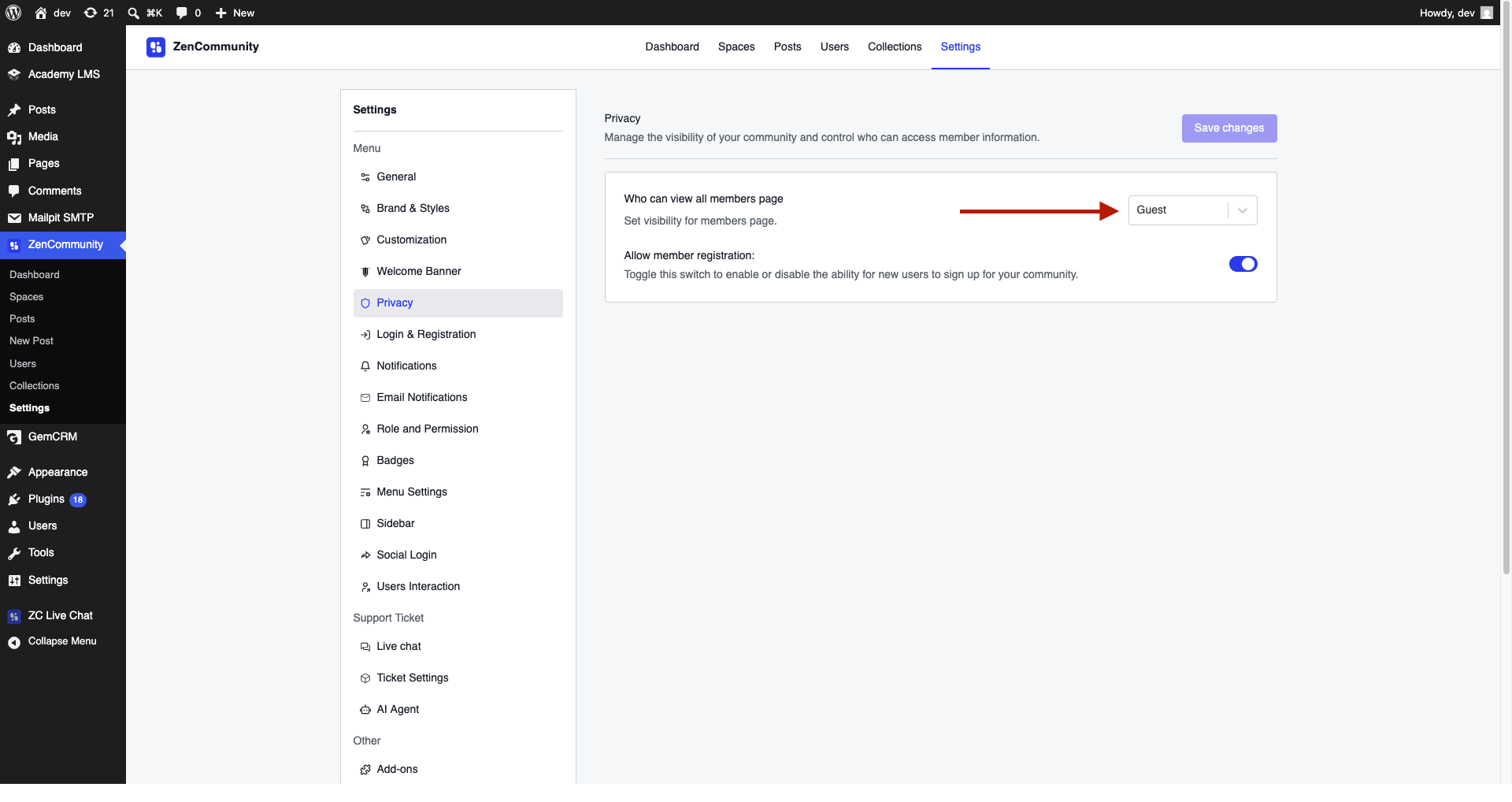Click the Email Notifications envelope icon
The width and height of the screenshot is (1512, 802).
point(365,398)
